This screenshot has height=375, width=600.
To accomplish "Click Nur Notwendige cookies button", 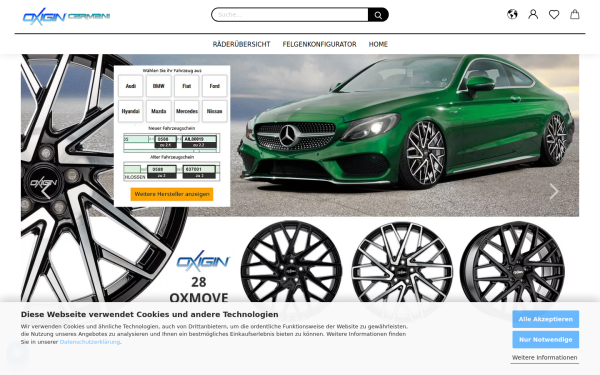I will coord(545,339).
